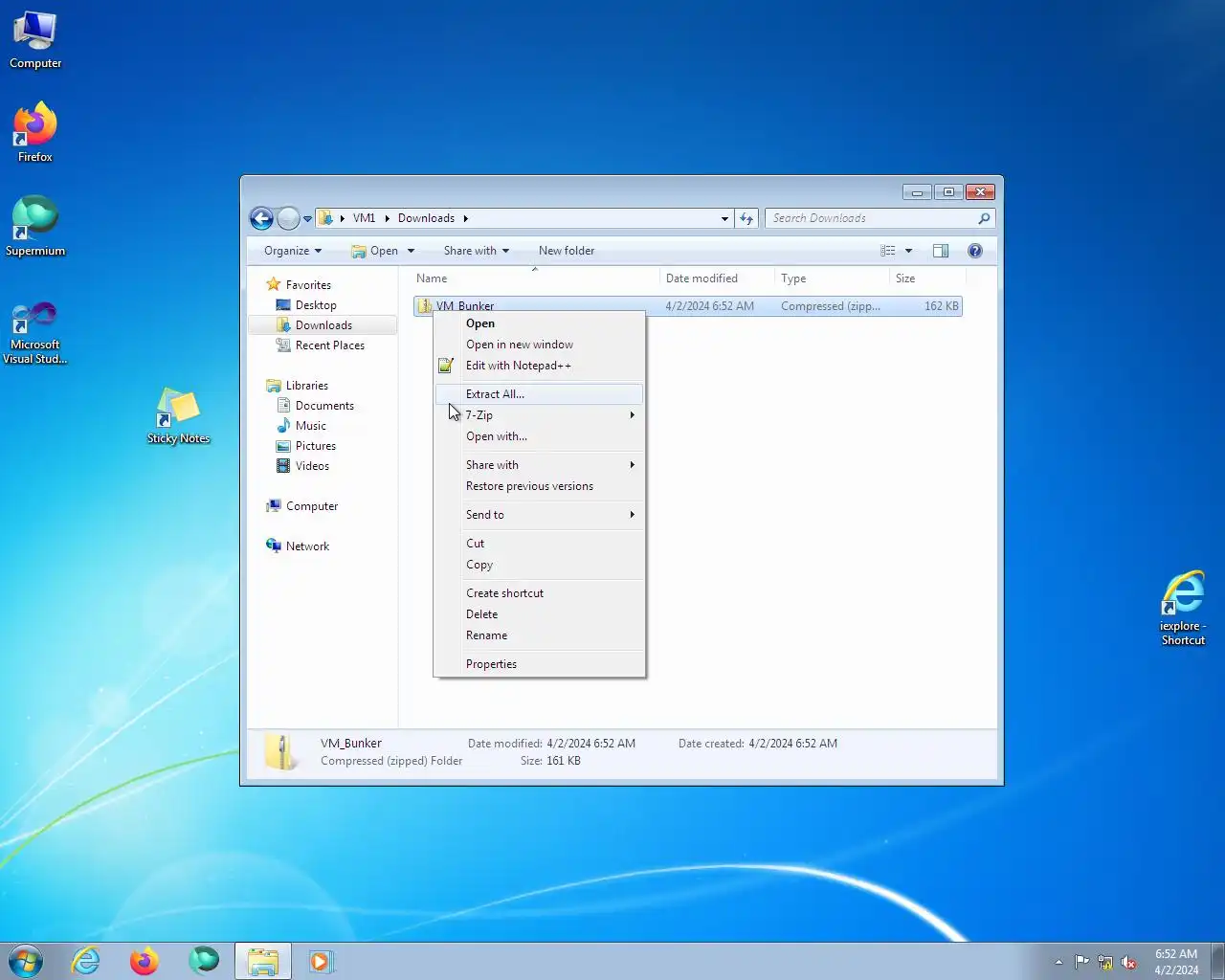Open Pictures library in navigation pane
Screen dimensions: 1225x980
316,446
